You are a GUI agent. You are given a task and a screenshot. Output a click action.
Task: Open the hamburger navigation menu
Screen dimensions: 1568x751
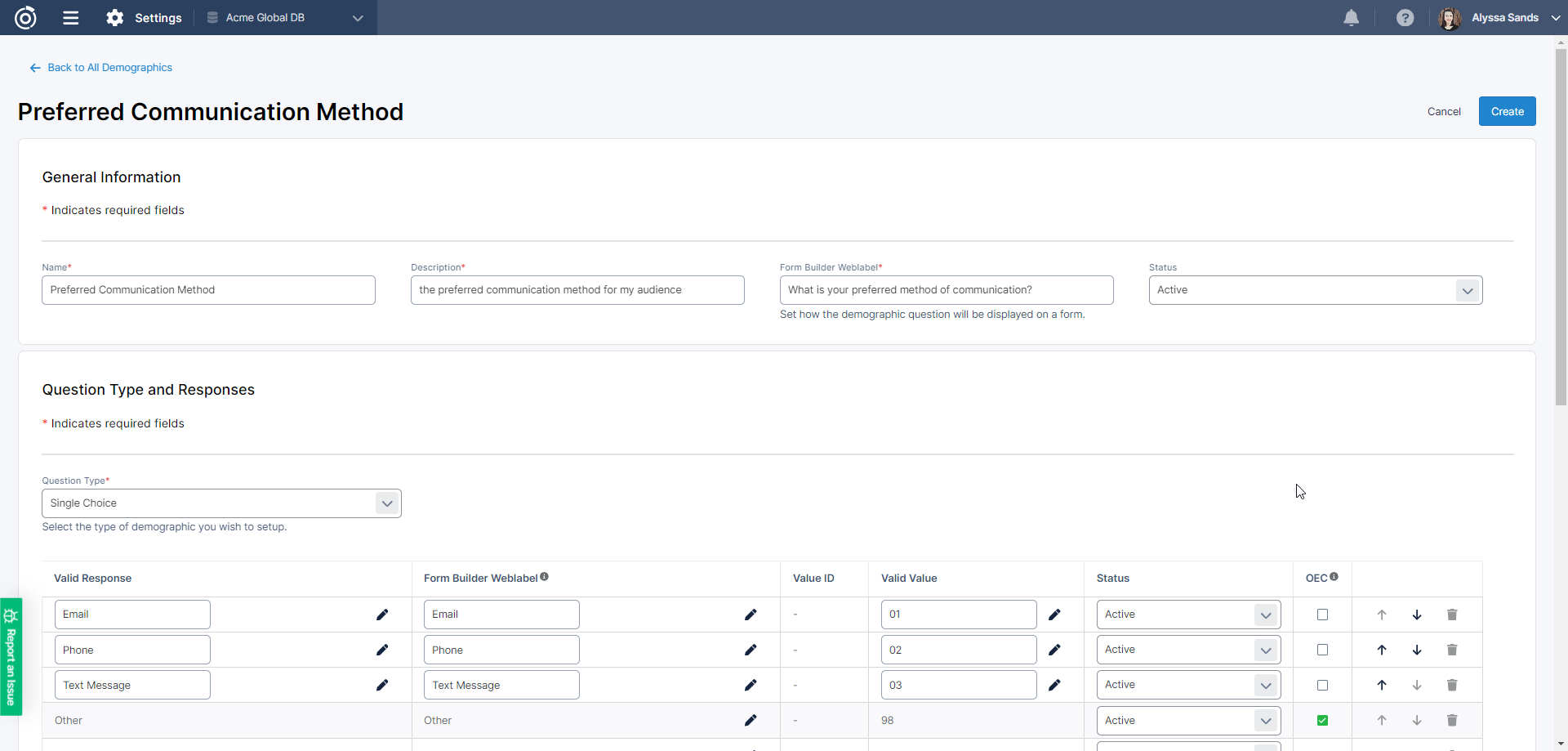(x=71, y=18)
